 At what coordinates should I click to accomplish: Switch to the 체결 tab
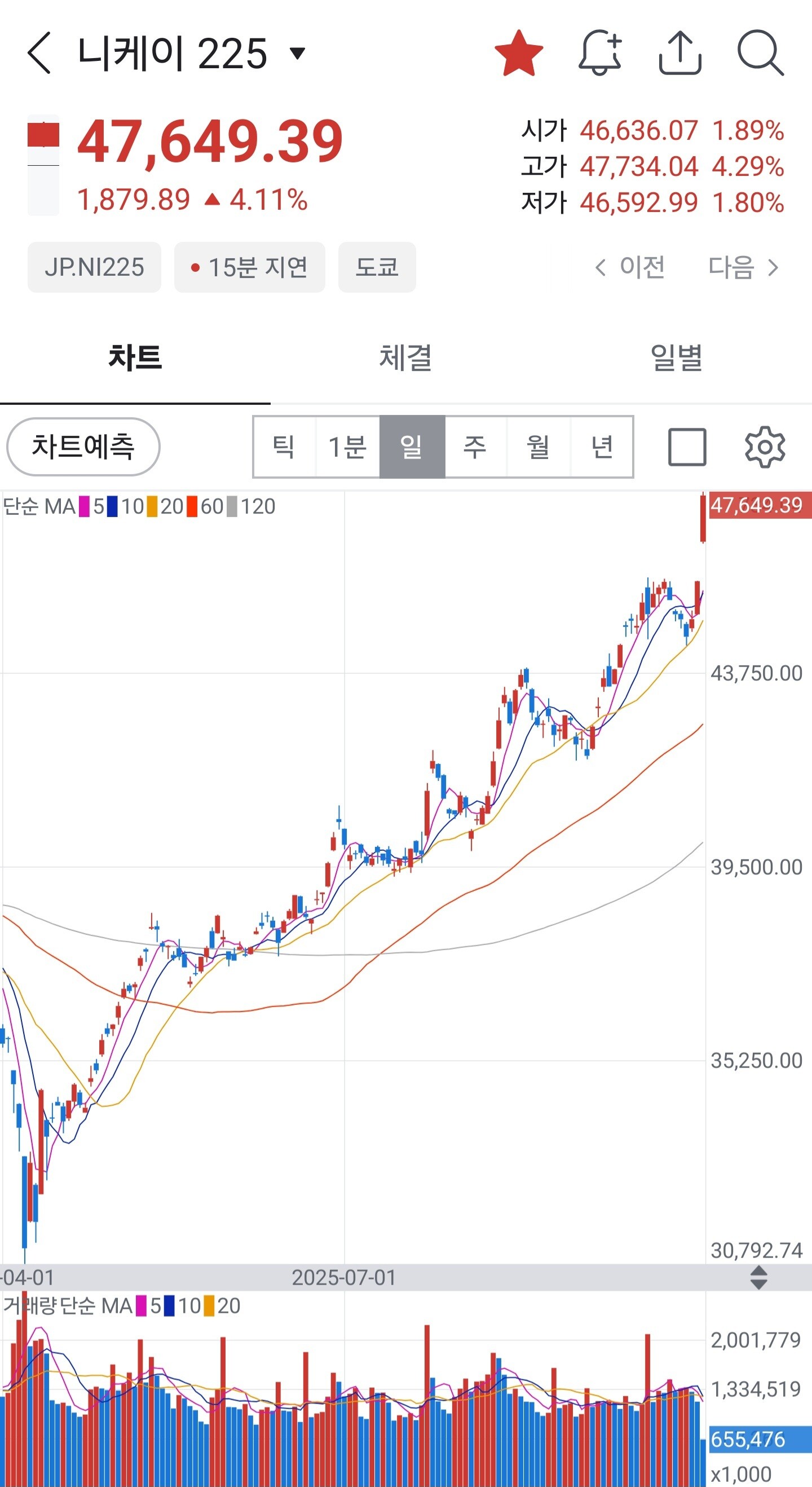coord(405,358)
